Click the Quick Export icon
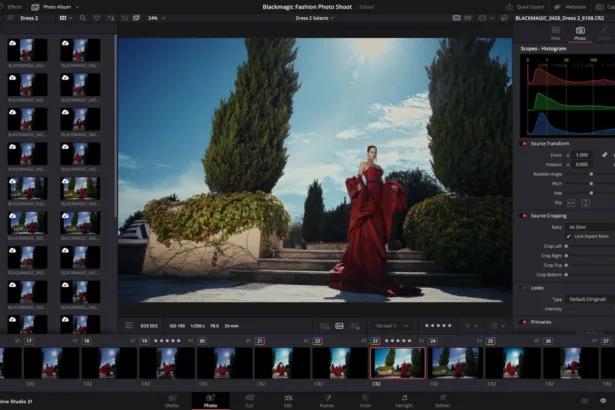Screen dimensions: 615x410 tap(509, 5)
